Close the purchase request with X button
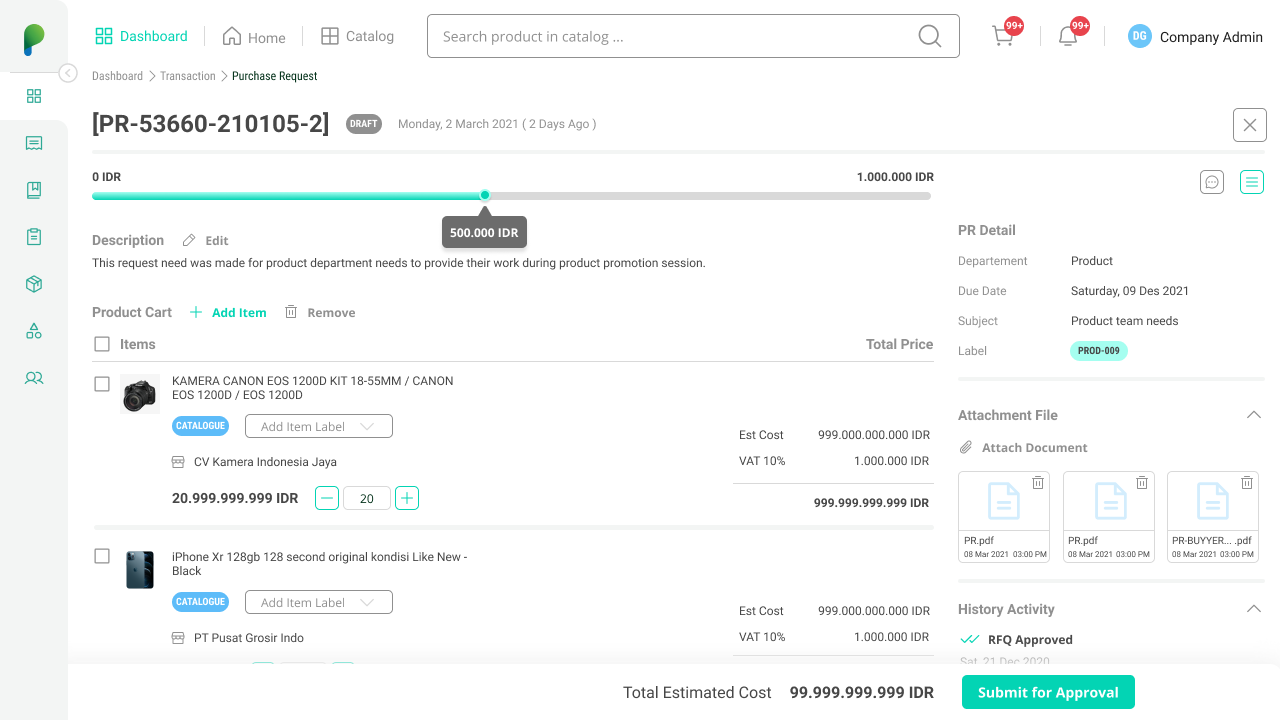 pyautogui.click(x=1250, y=125)
